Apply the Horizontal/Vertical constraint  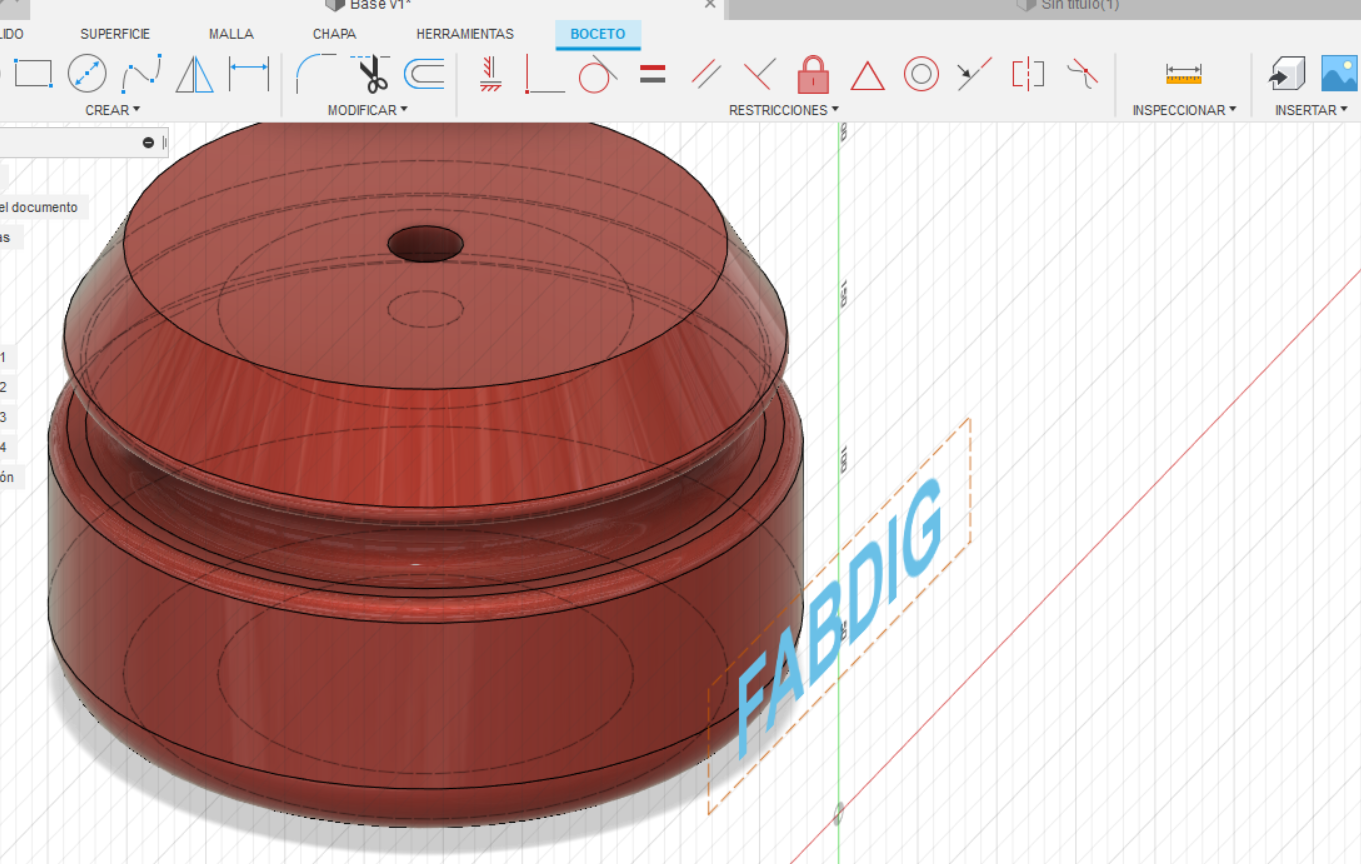[490, 74]
